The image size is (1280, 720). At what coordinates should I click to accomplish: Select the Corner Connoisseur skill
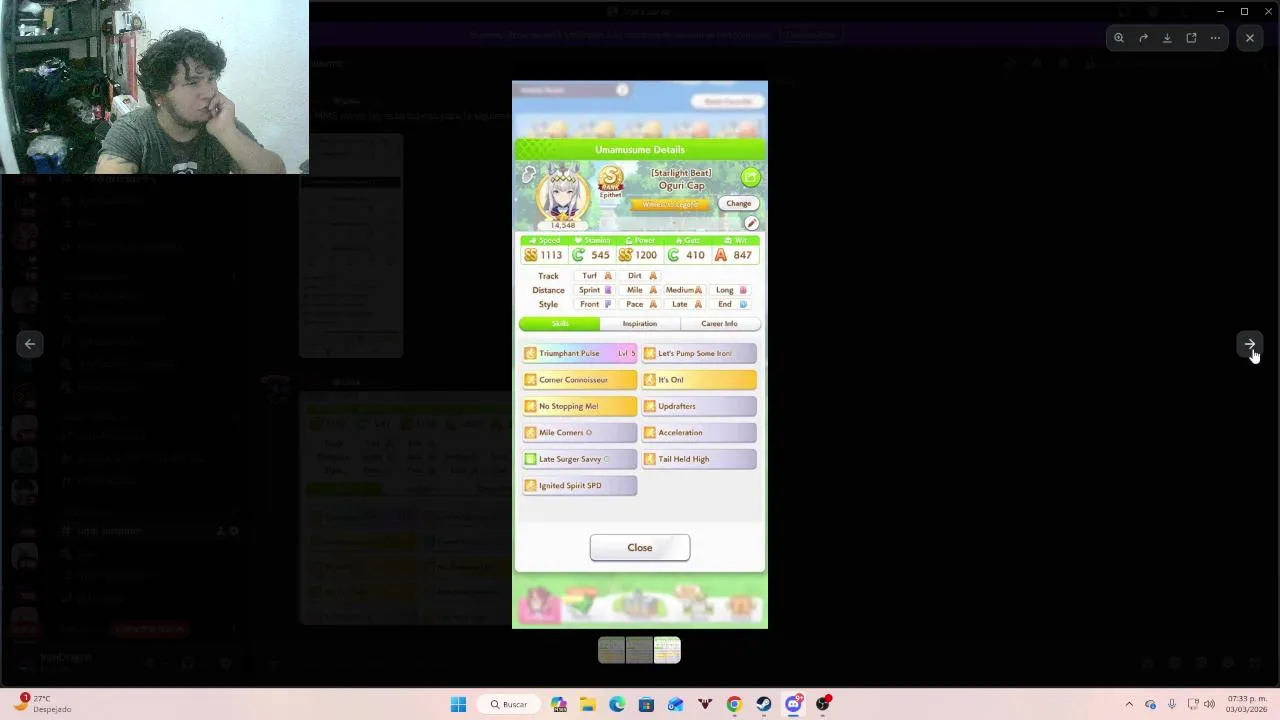580,380
